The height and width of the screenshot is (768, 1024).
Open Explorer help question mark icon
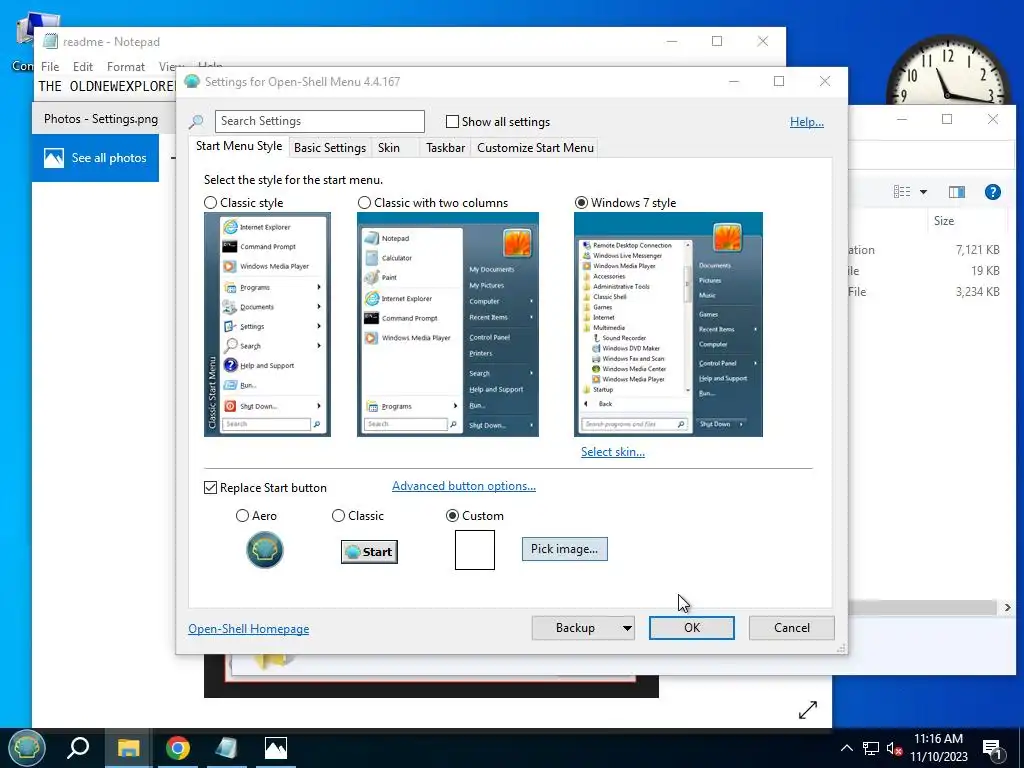[993, 192]
